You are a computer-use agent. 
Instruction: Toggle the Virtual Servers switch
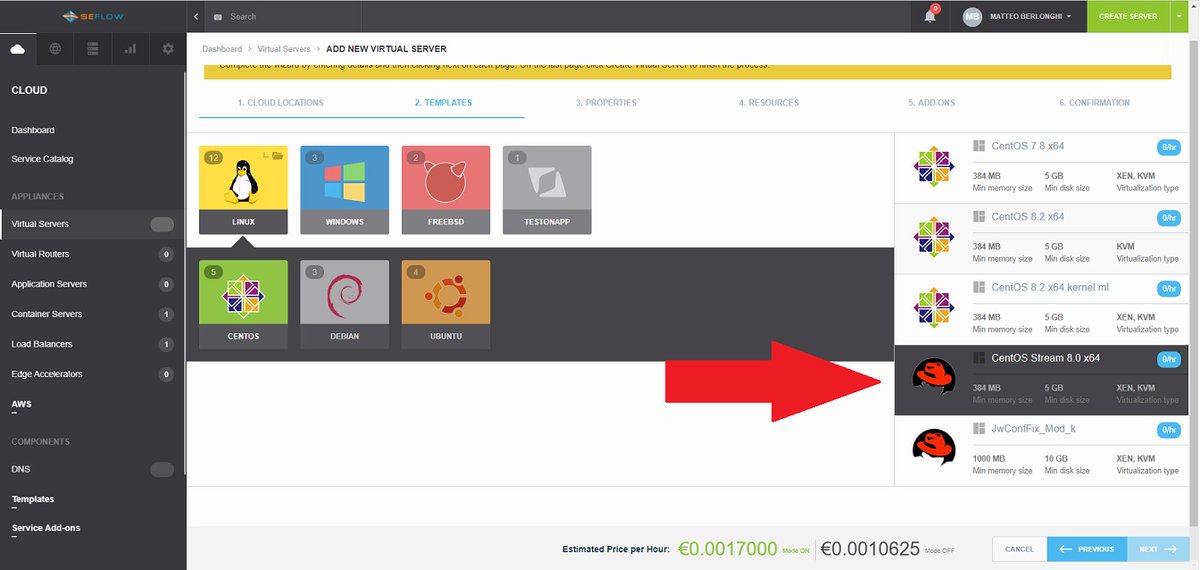click(161, 224)
